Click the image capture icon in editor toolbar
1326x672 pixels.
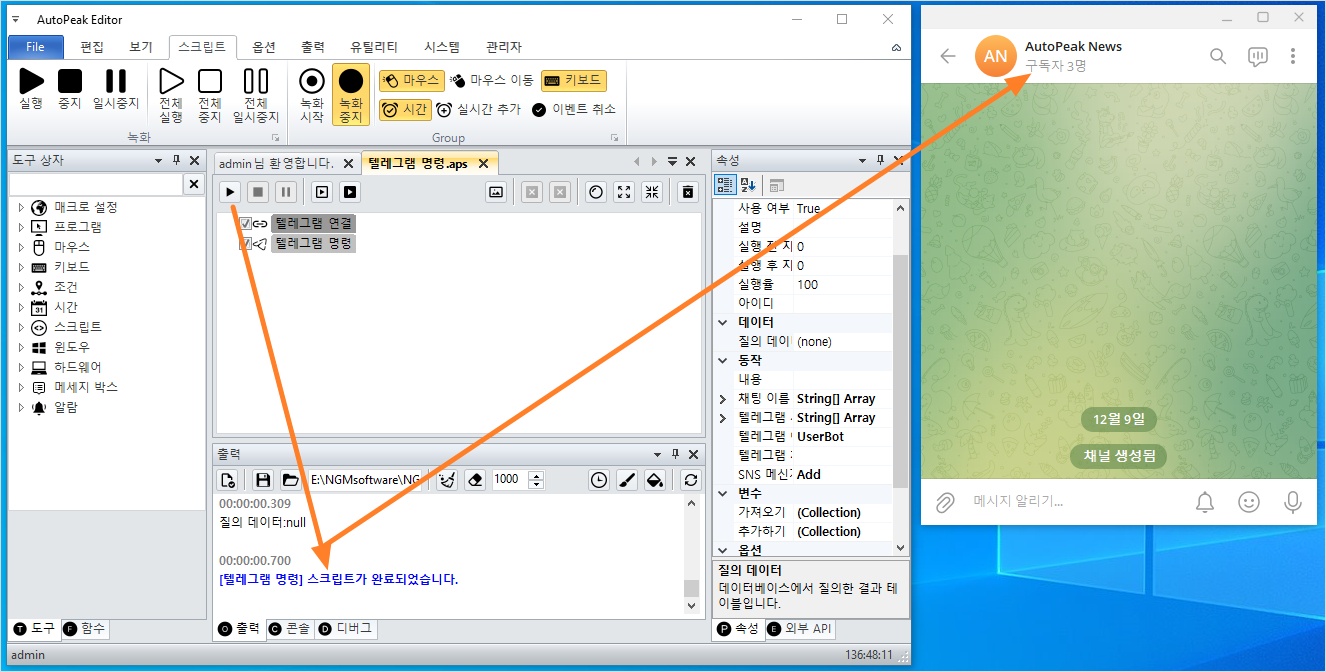point(495,192)
